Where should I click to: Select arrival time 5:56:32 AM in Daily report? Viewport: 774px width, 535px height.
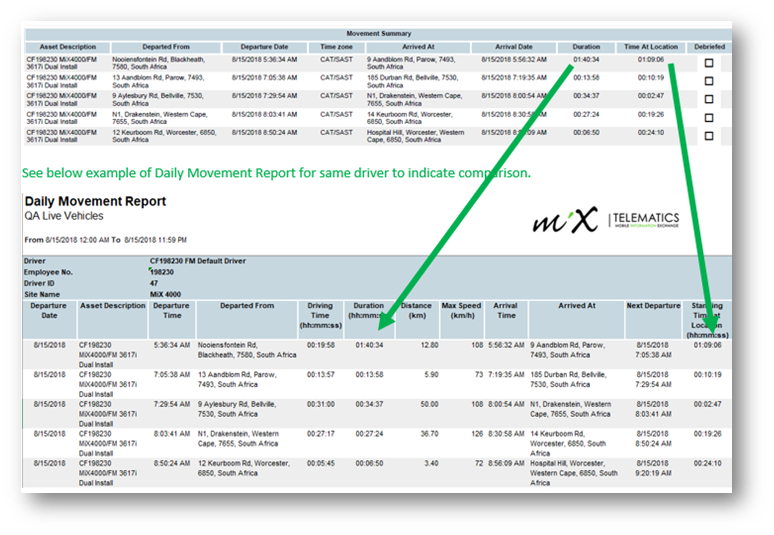pos(506,345)
